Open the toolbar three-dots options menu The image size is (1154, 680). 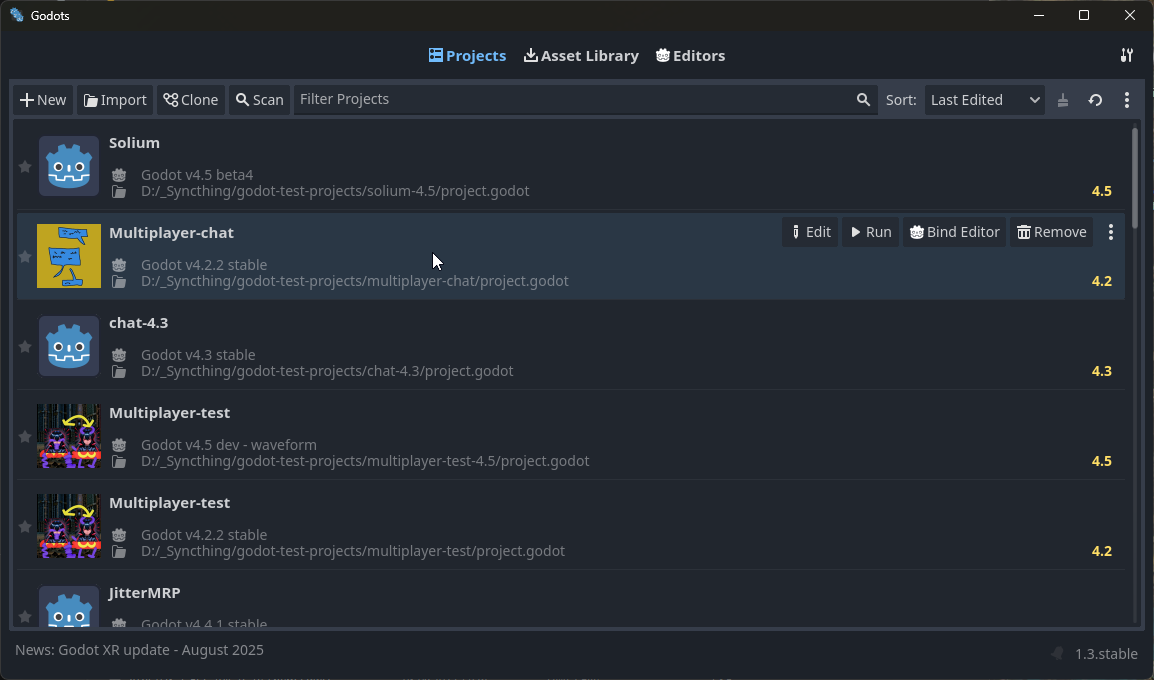pyautogui.click(x=1127, y=100)
